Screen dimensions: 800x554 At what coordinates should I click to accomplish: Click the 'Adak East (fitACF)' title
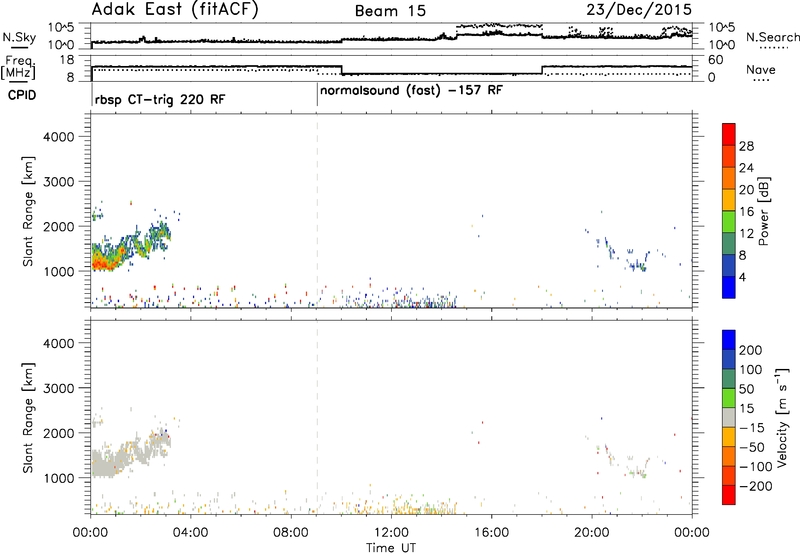pyautogui.click(x=175, y=10)
